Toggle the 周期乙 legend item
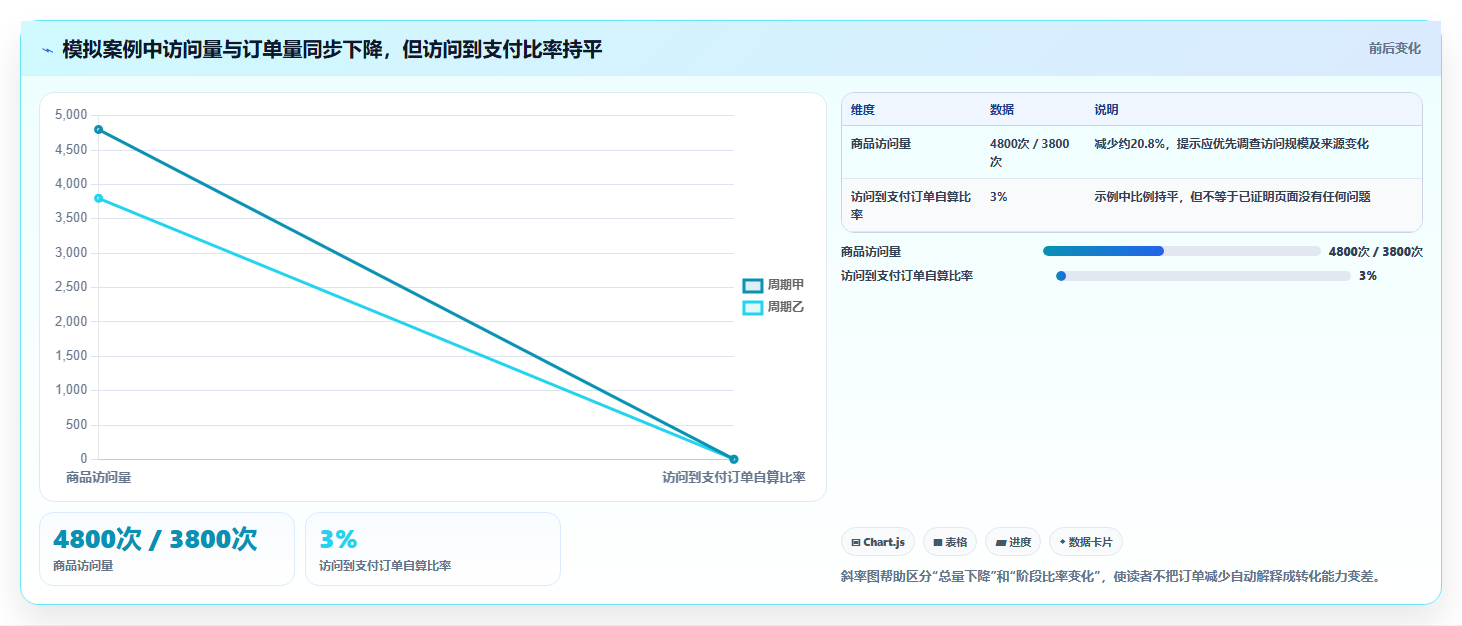1462x626 pixels. [x=773, y=307]
